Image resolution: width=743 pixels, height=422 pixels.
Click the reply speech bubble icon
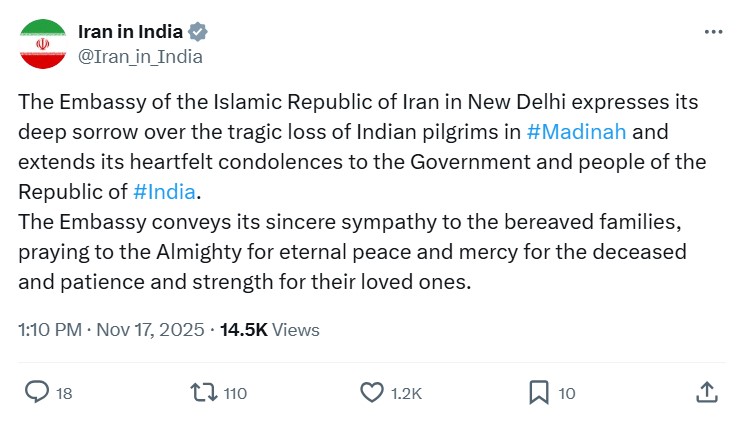[x=35, y=392]
